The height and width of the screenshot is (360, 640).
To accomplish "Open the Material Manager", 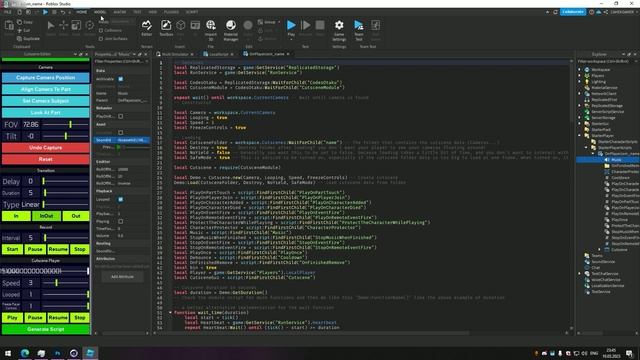I will click(x=231, y=29).
